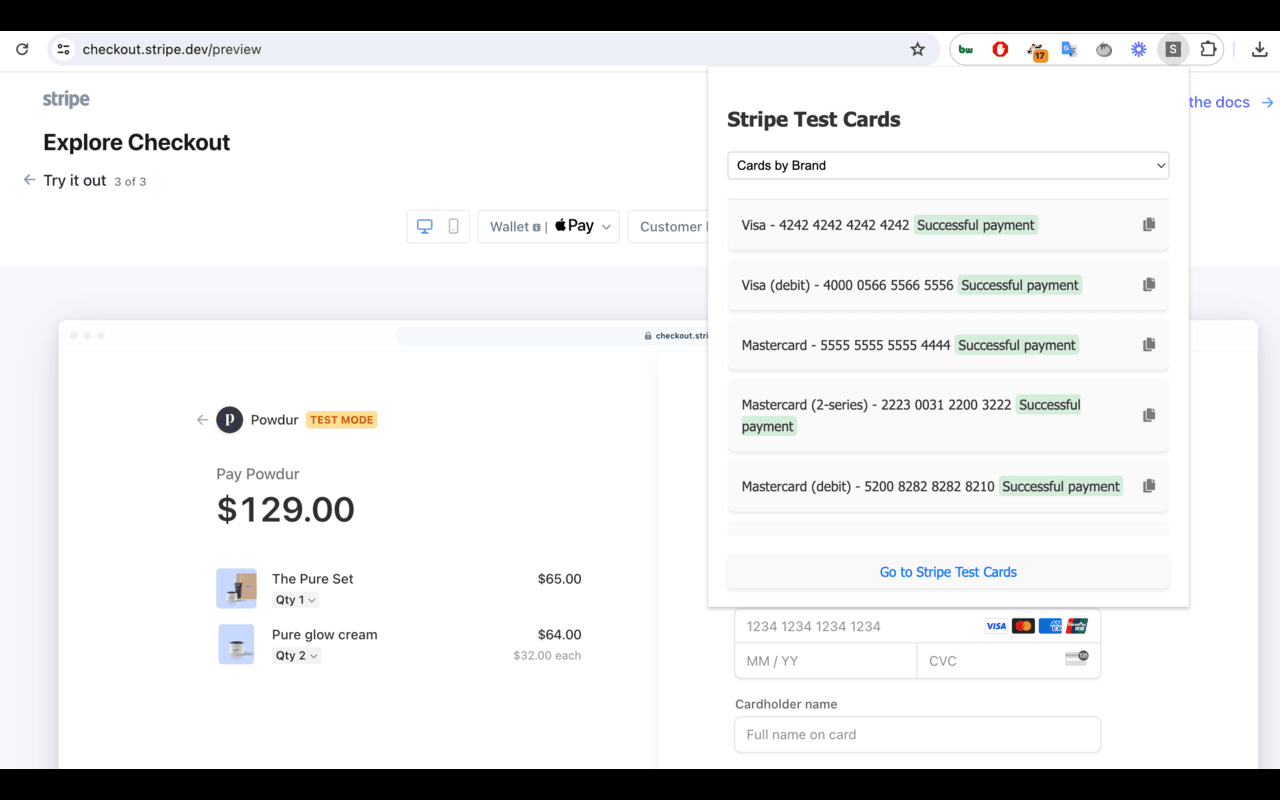Open the Stripe Test Cards extension icon
The width and height of the screenshot is (1280, 800).
[x=1172, y=48]
